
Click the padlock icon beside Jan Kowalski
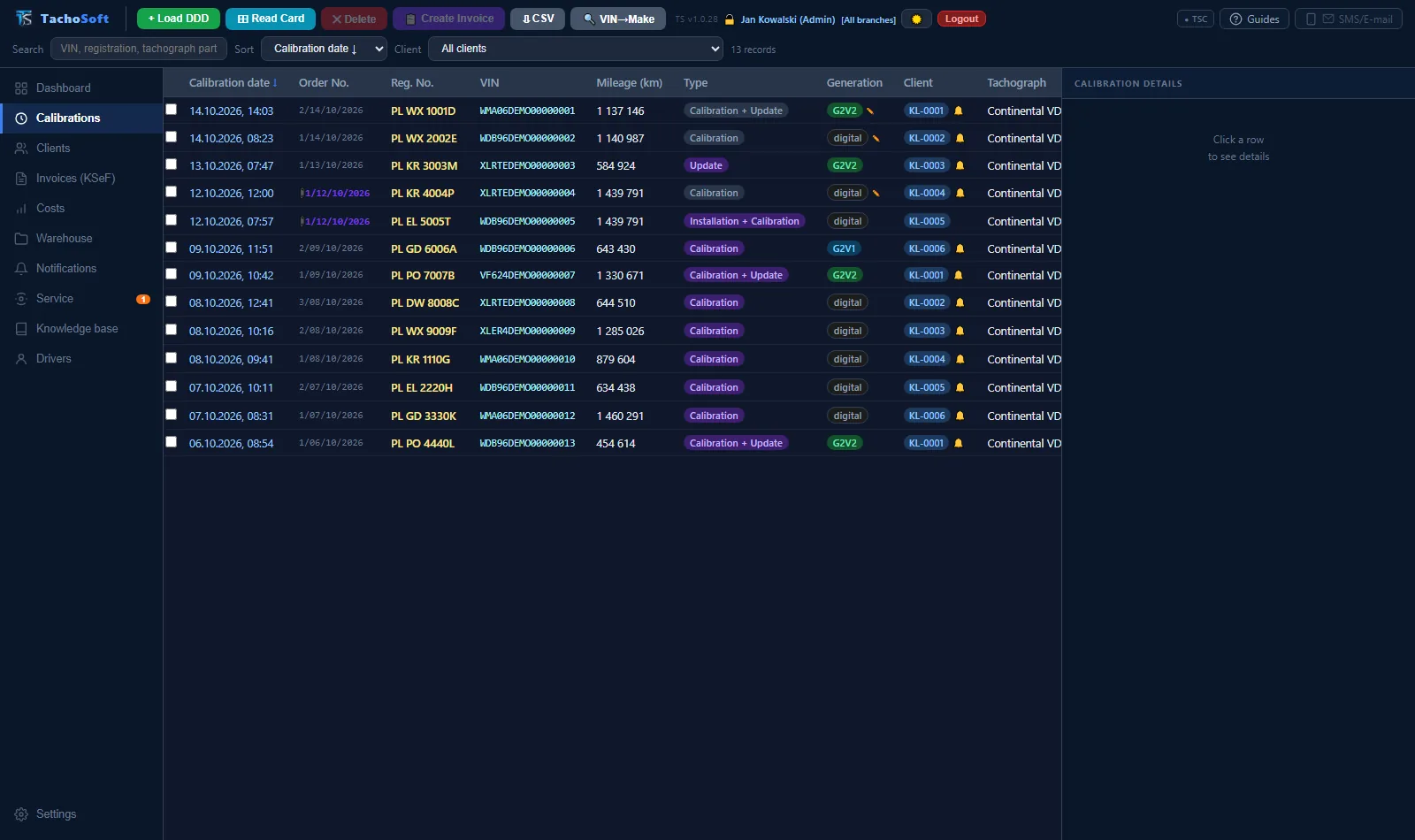point(730,19)
